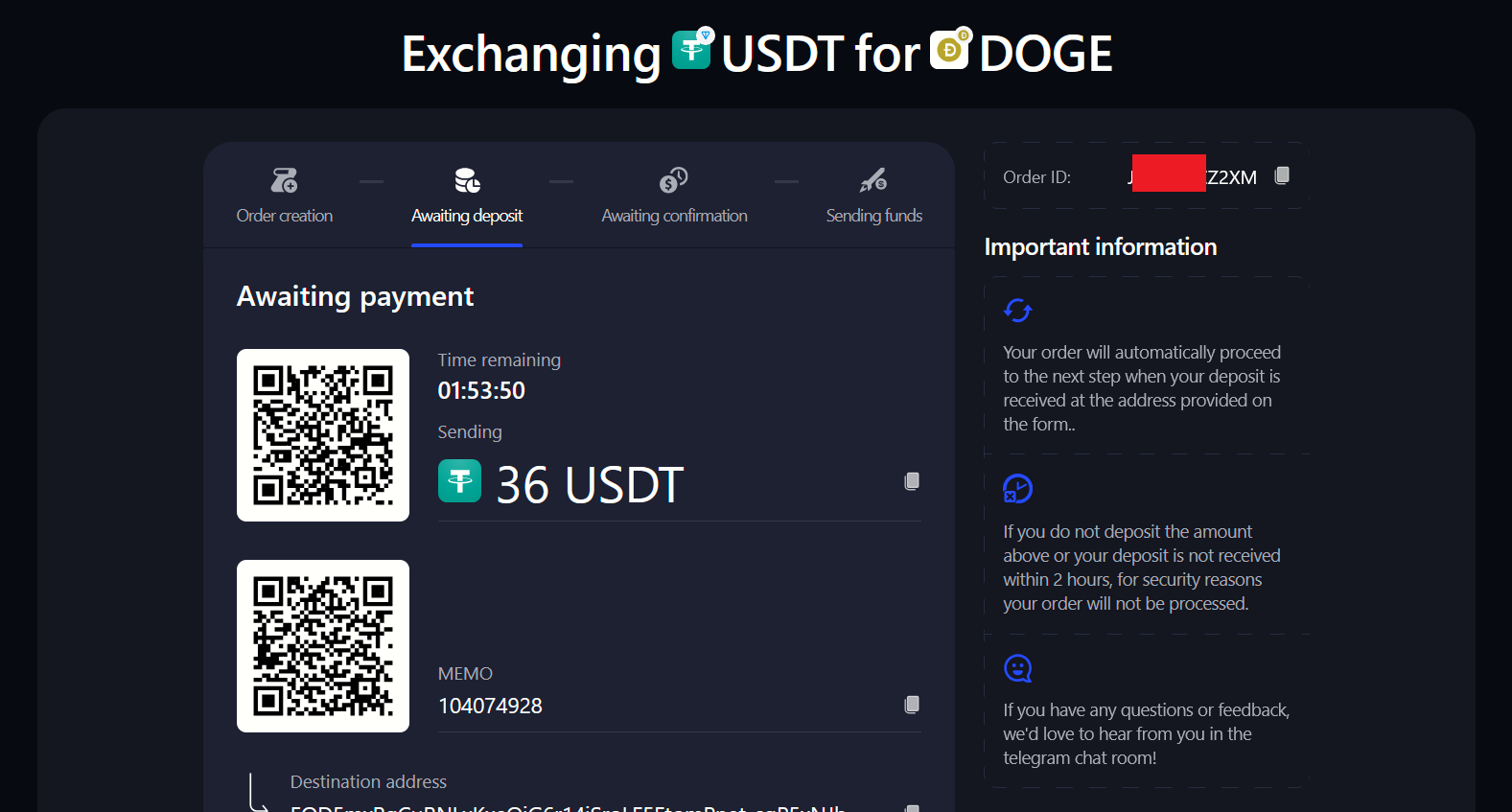Select the Awaiting confirmation step label
The width and height of the screenshot is (1512, 812).
tap(675, 216)
